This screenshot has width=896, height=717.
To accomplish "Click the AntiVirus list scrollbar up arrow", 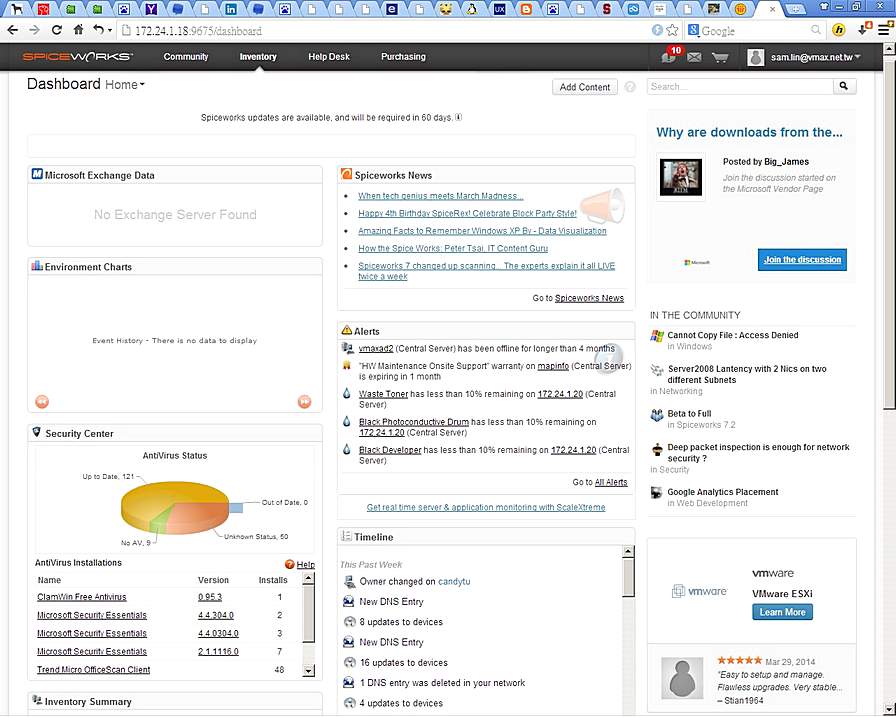I will click(x=309, y=578).
